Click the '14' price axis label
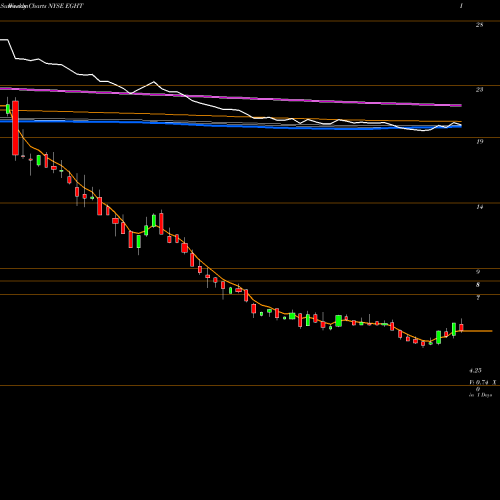Viewport: 500px width, 500px height. point(479,207)
